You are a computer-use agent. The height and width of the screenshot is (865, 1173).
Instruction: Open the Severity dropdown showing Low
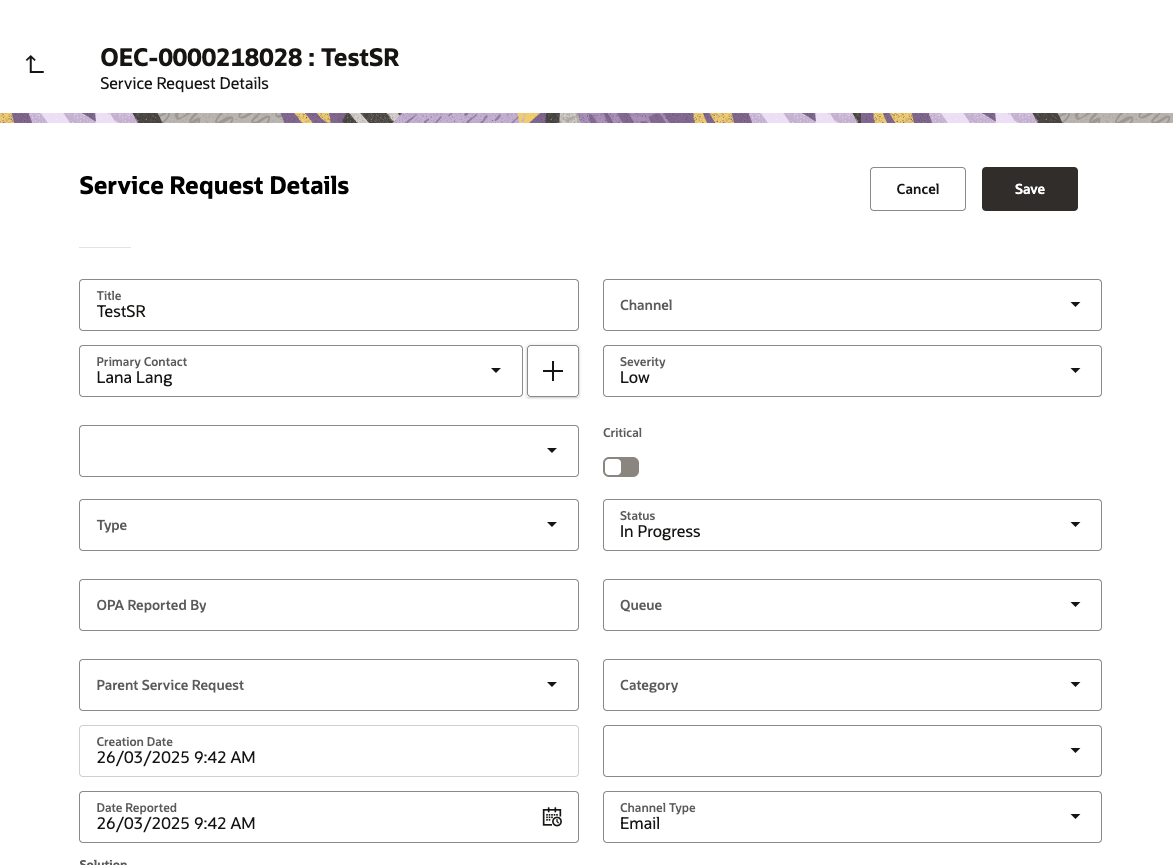point(1075,371)
